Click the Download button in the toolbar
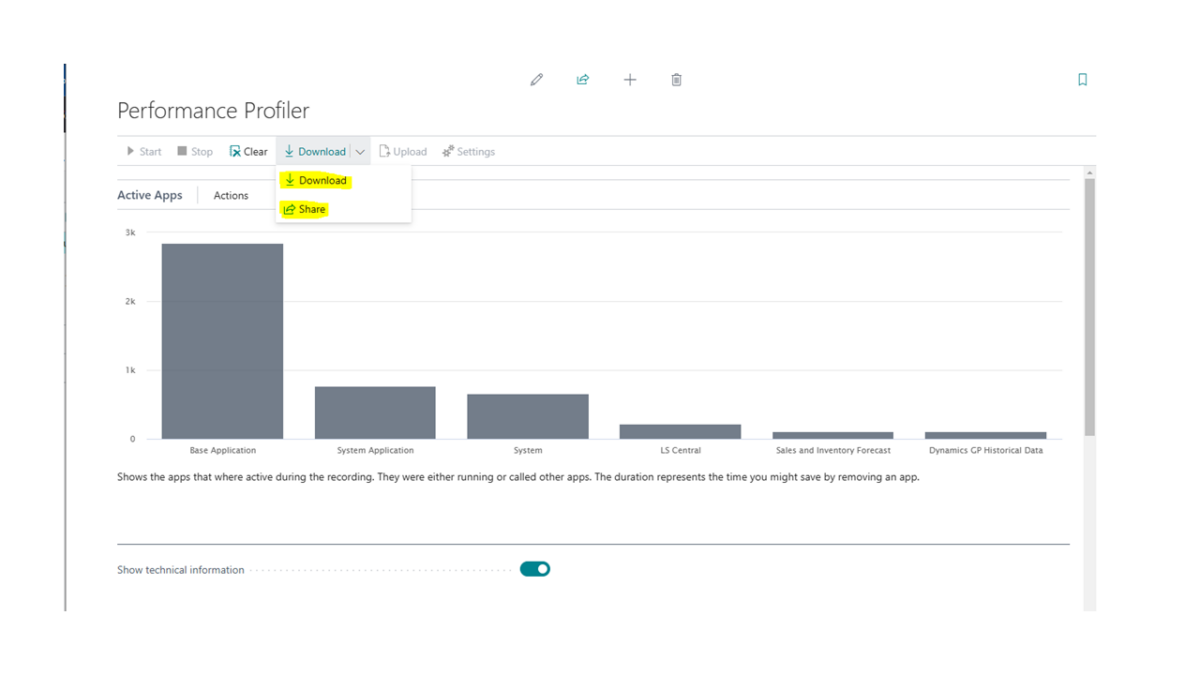The image size is (1200, 675). point(320,151)
